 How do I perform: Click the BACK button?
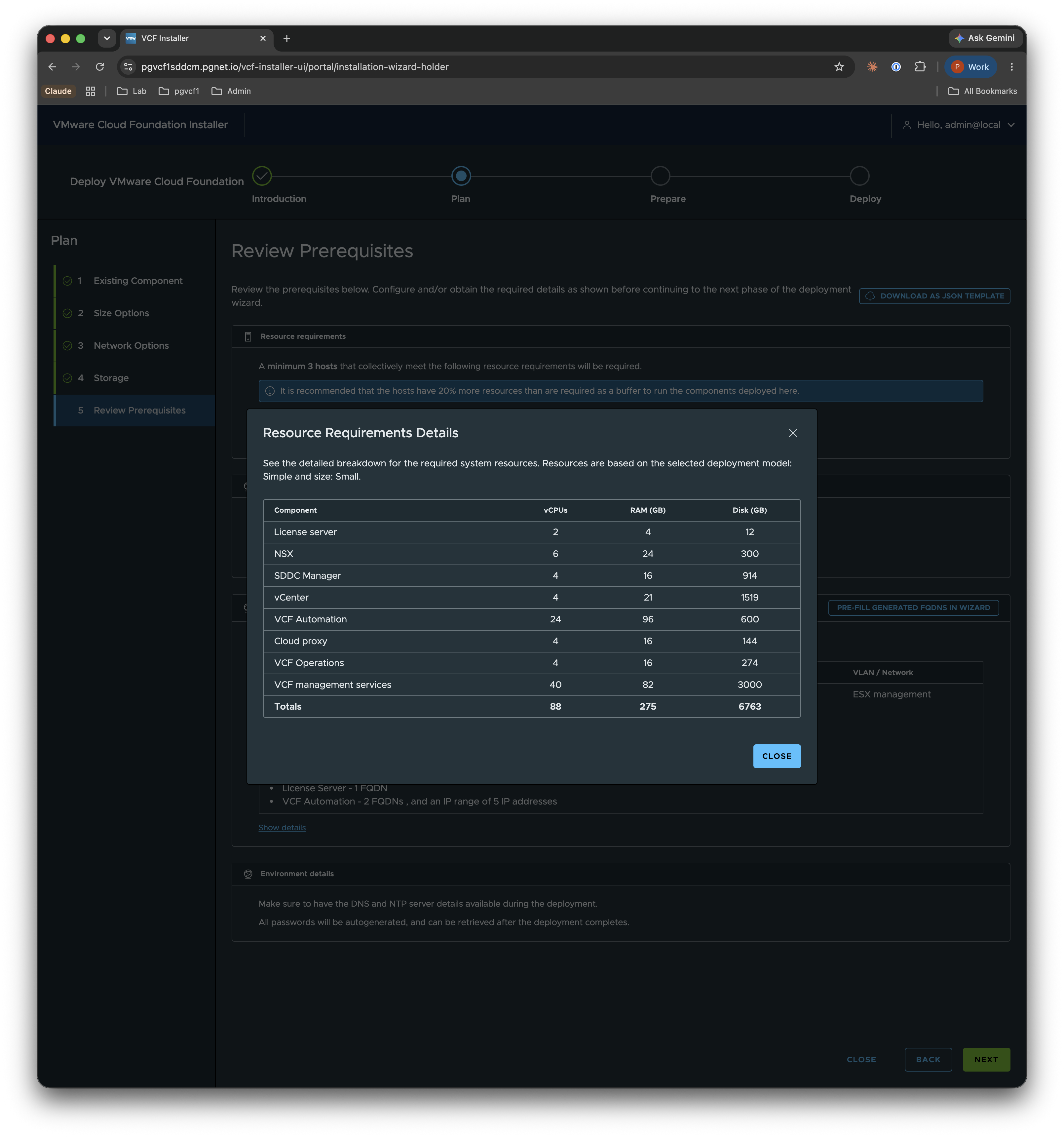click(x=928, y=1059)
